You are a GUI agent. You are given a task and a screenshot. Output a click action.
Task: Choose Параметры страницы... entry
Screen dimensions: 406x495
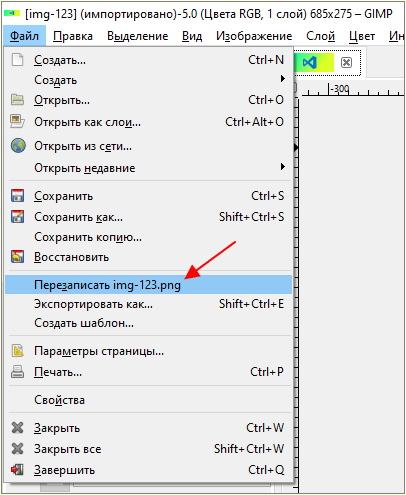coord(149,351)
